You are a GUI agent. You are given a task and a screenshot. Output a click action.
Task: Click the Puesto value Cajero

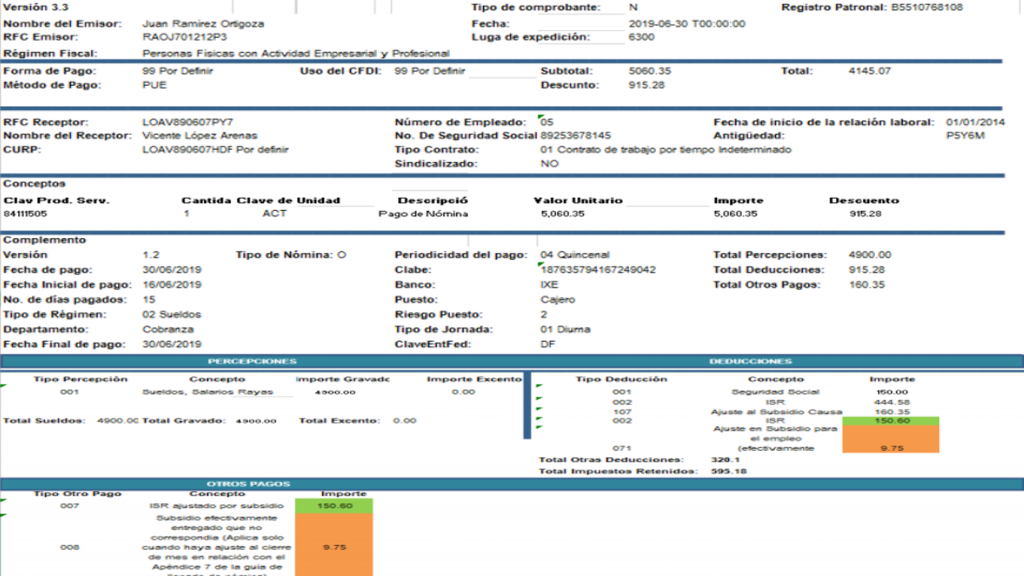coord(556,299)
